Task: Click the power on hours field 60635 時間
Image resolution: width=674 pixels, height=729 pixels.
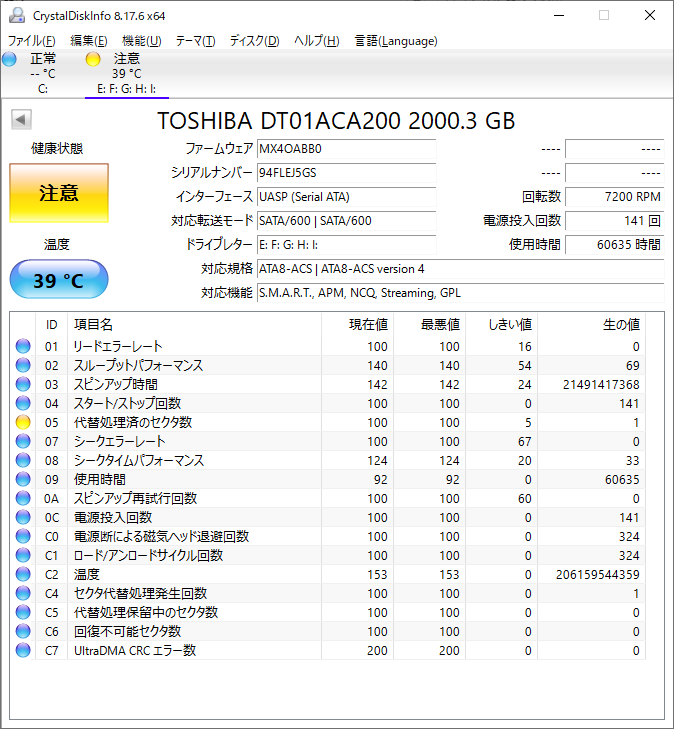Action: pos(615,245)
